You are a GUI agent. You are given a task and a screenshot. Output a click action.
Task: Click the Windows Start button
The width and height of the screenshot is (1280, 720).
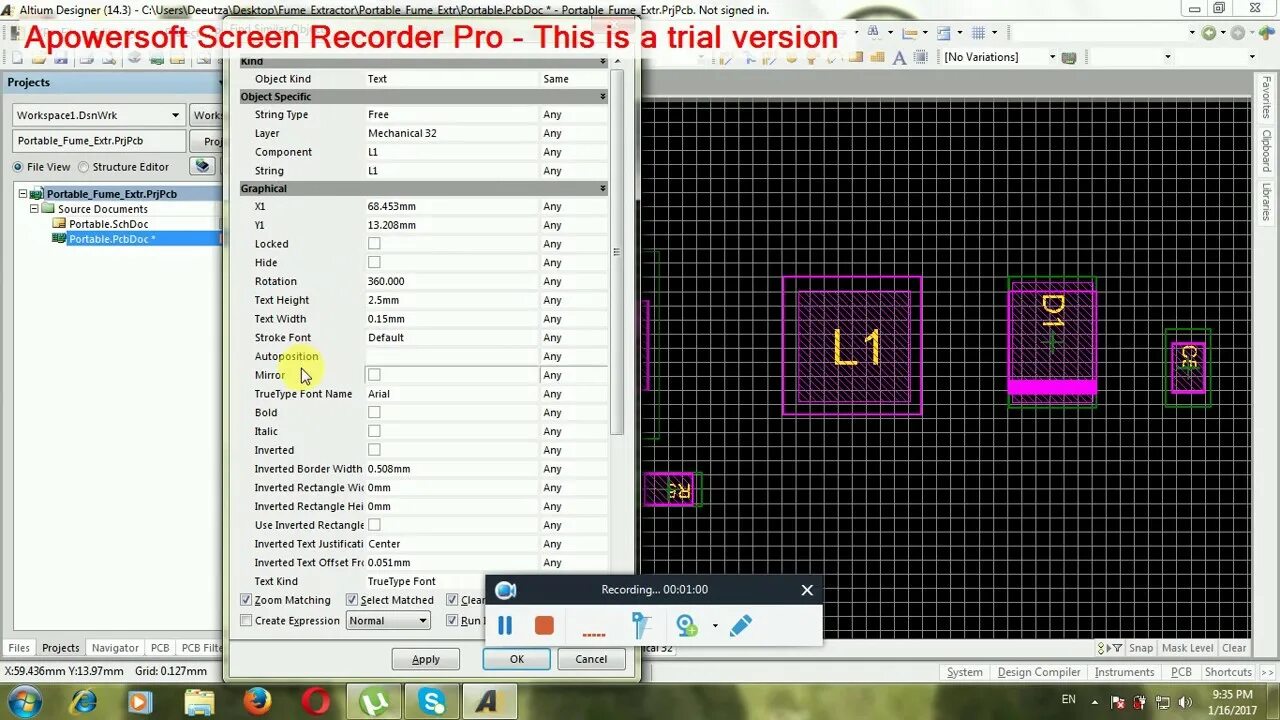pos(24,701)
